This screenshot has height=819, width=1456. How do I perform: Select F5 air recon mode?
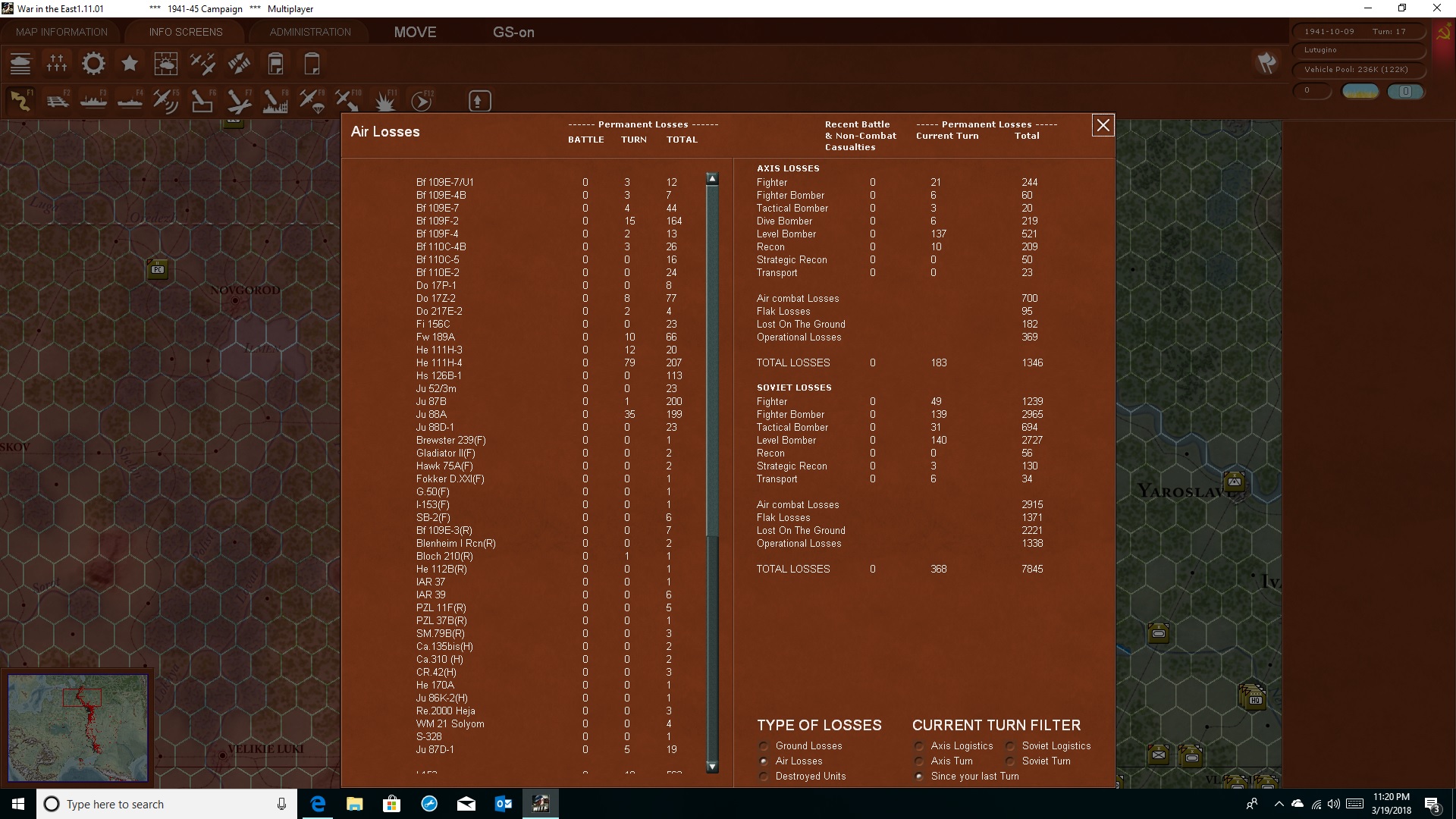click(x=166, y=101)
